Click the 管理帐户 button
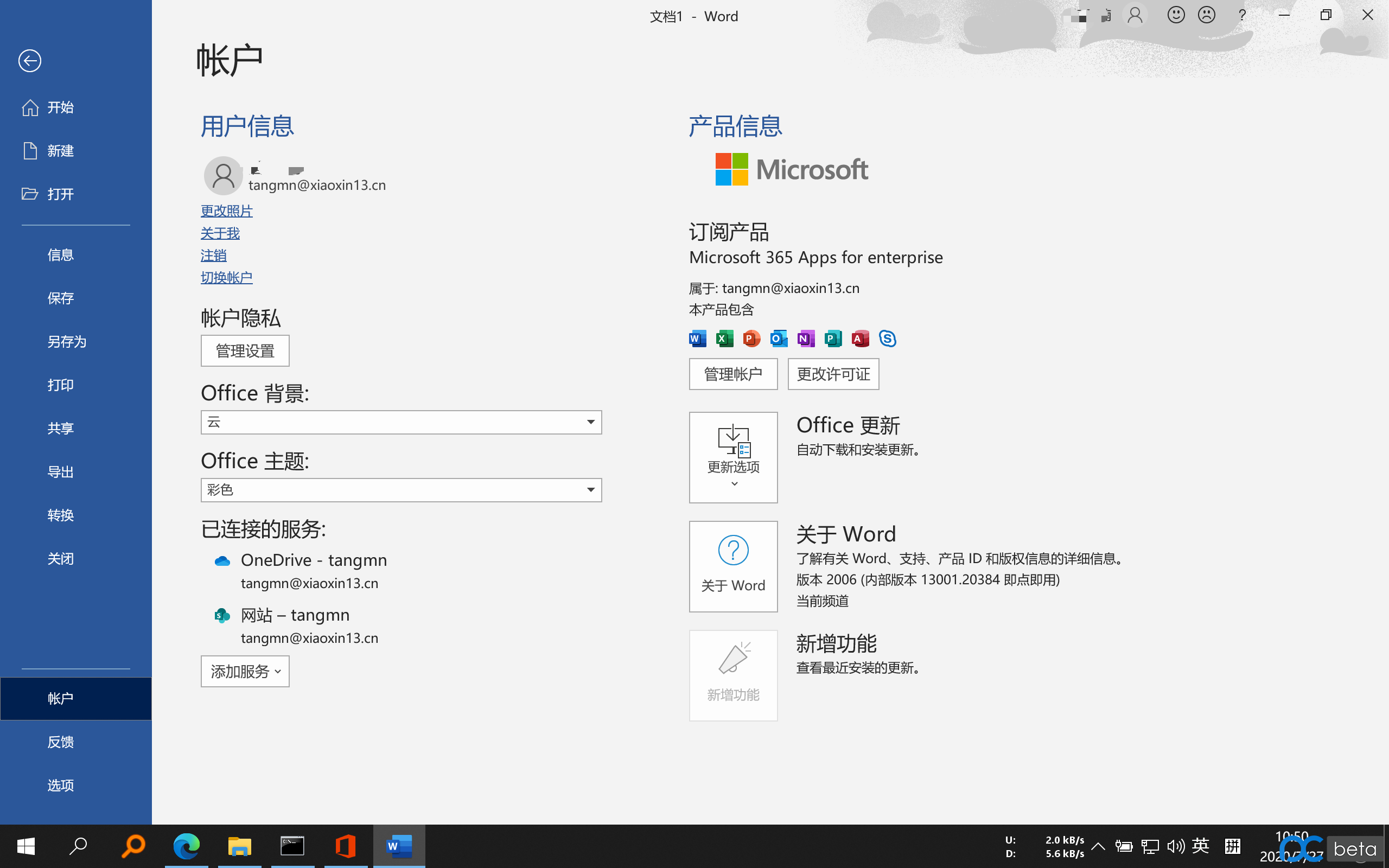 733,374
